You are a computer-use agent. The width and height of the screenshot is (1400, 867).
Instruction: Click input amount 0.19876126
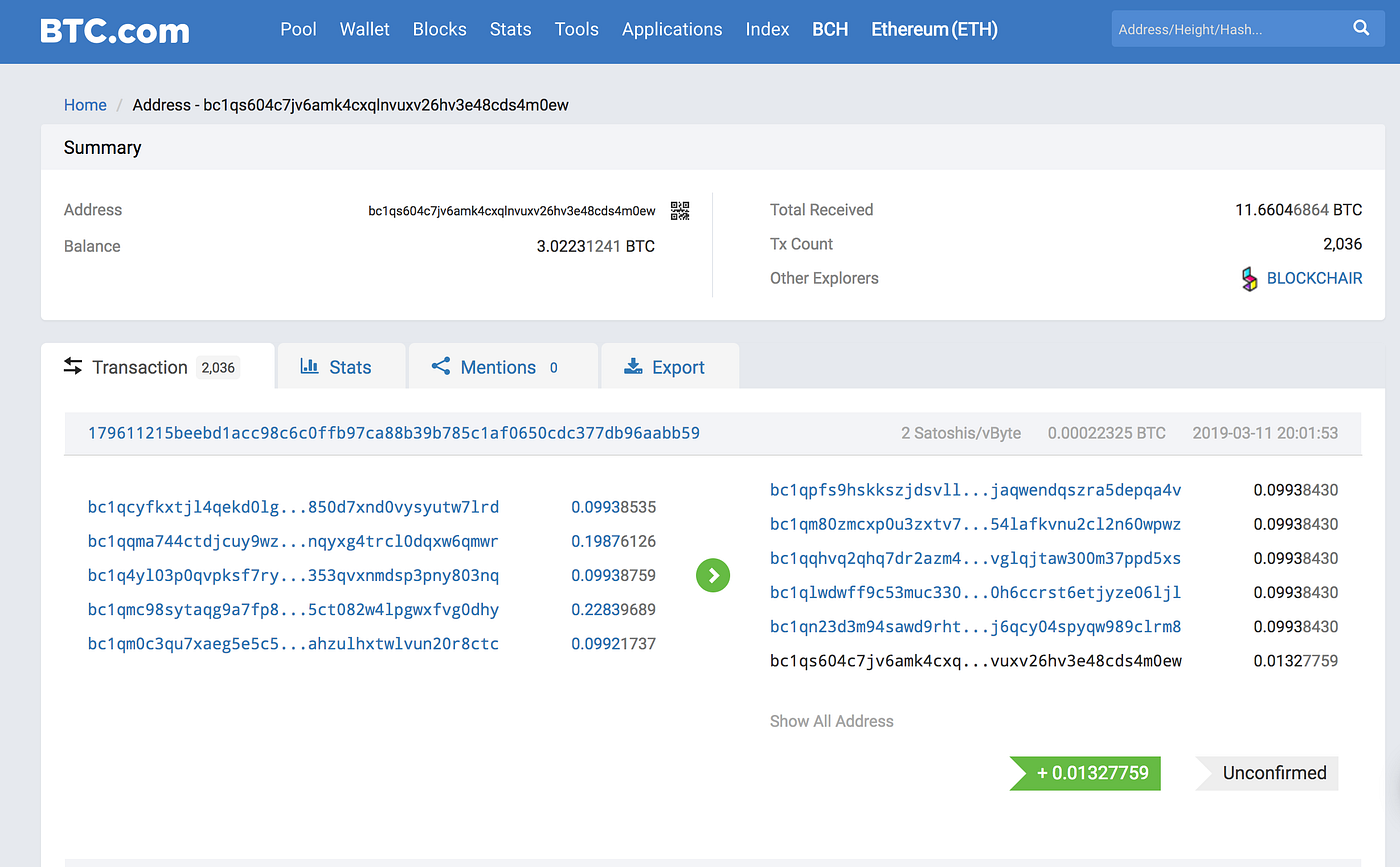[614, 541]
